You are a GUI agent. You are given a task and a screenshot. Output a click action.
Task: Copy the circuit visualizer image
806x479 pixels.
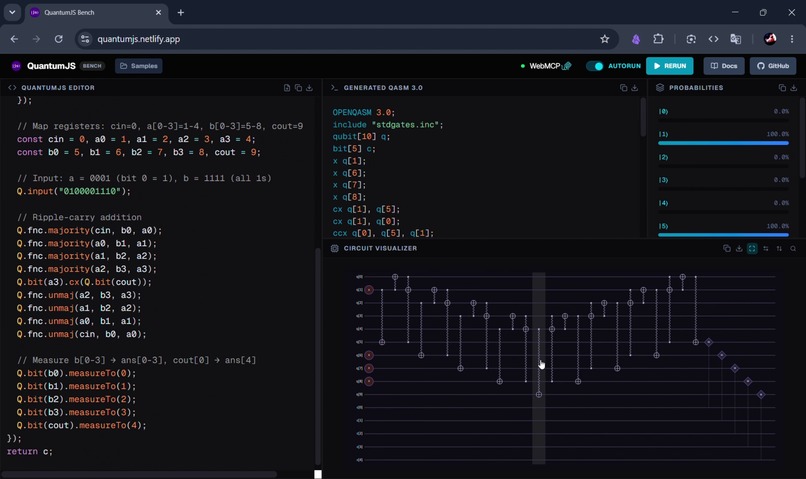[727, 248]
